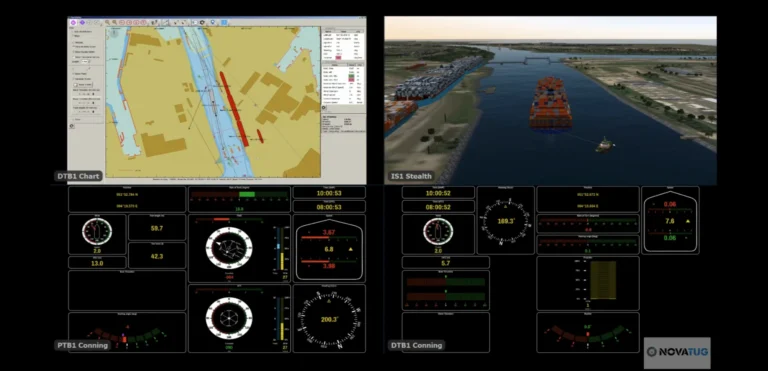Click the green 0.06 speed value
768x371 pixels.
(x=670, y=238)
